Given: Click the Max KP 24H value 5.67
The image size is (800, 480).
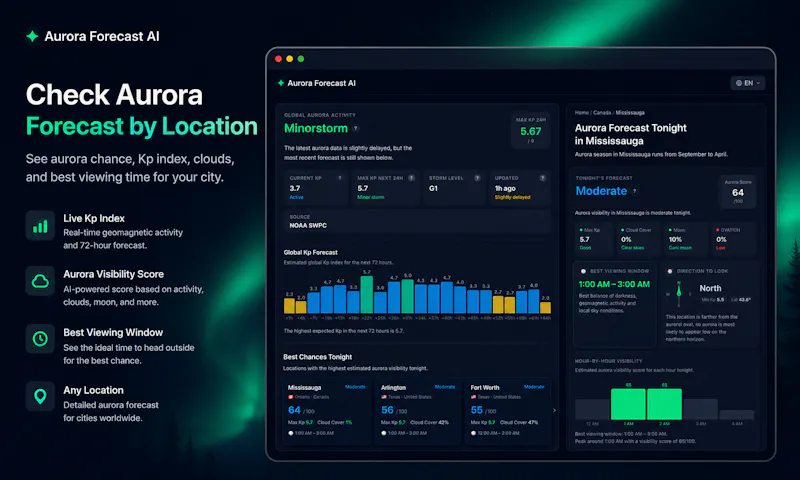Looking at the screenshot, I should (531, 132).
